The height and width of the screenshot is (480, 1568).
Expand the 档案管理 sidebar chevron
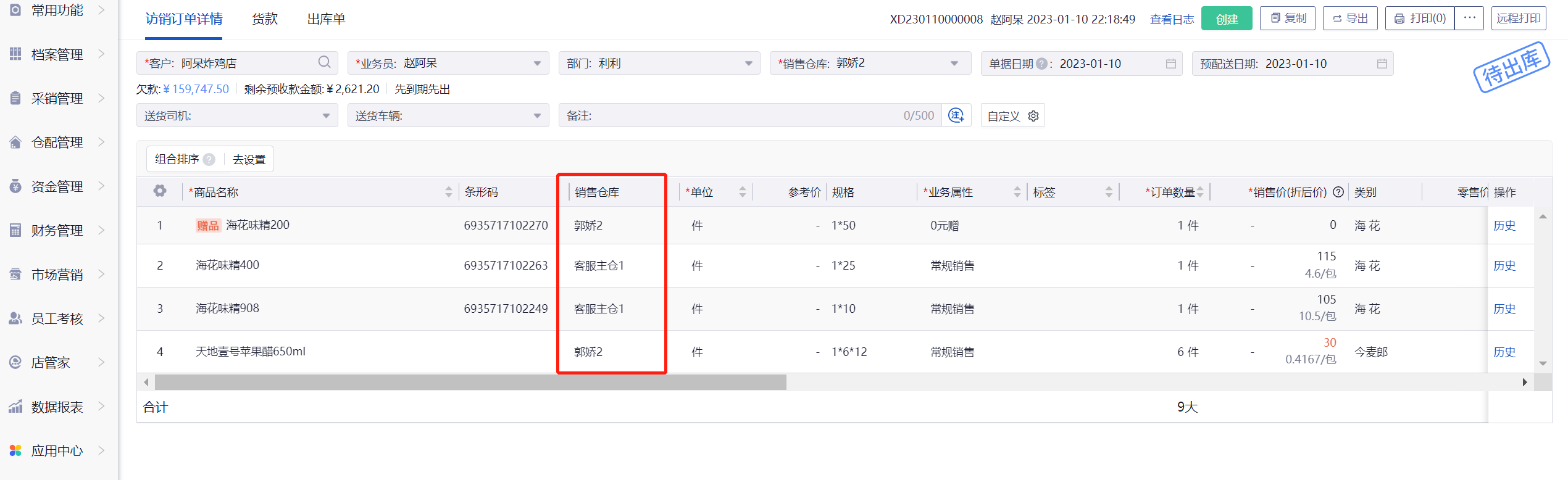pos(101,54)
